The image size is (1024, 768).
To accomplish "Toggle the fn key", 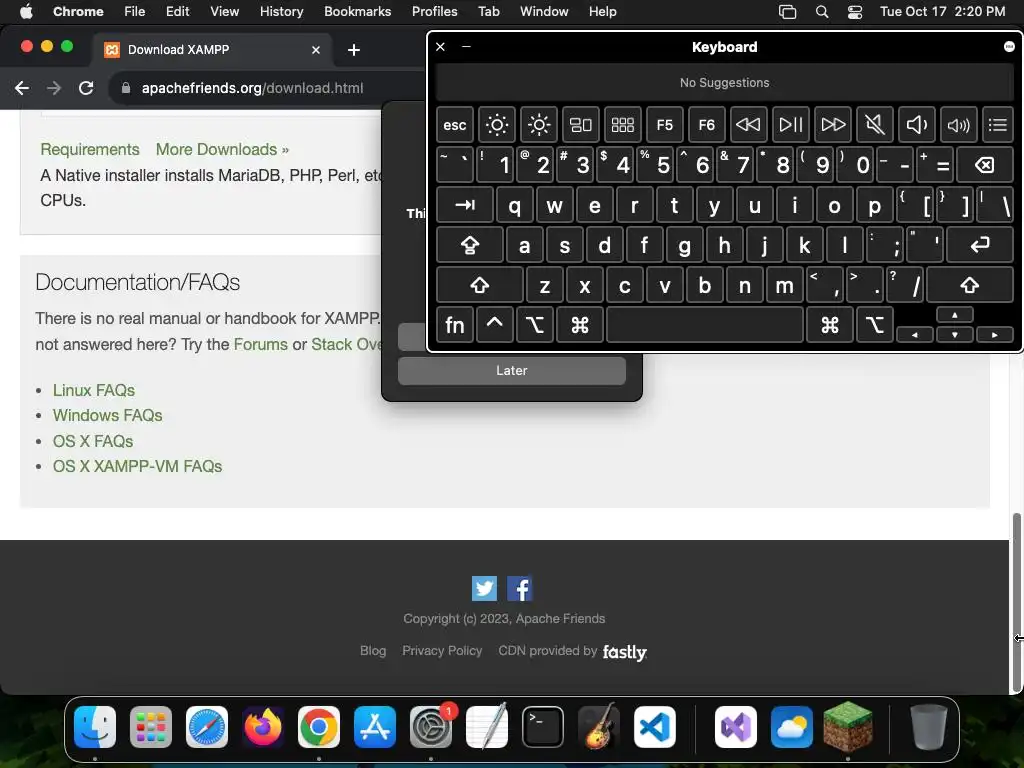I will [x=455, y=325].
